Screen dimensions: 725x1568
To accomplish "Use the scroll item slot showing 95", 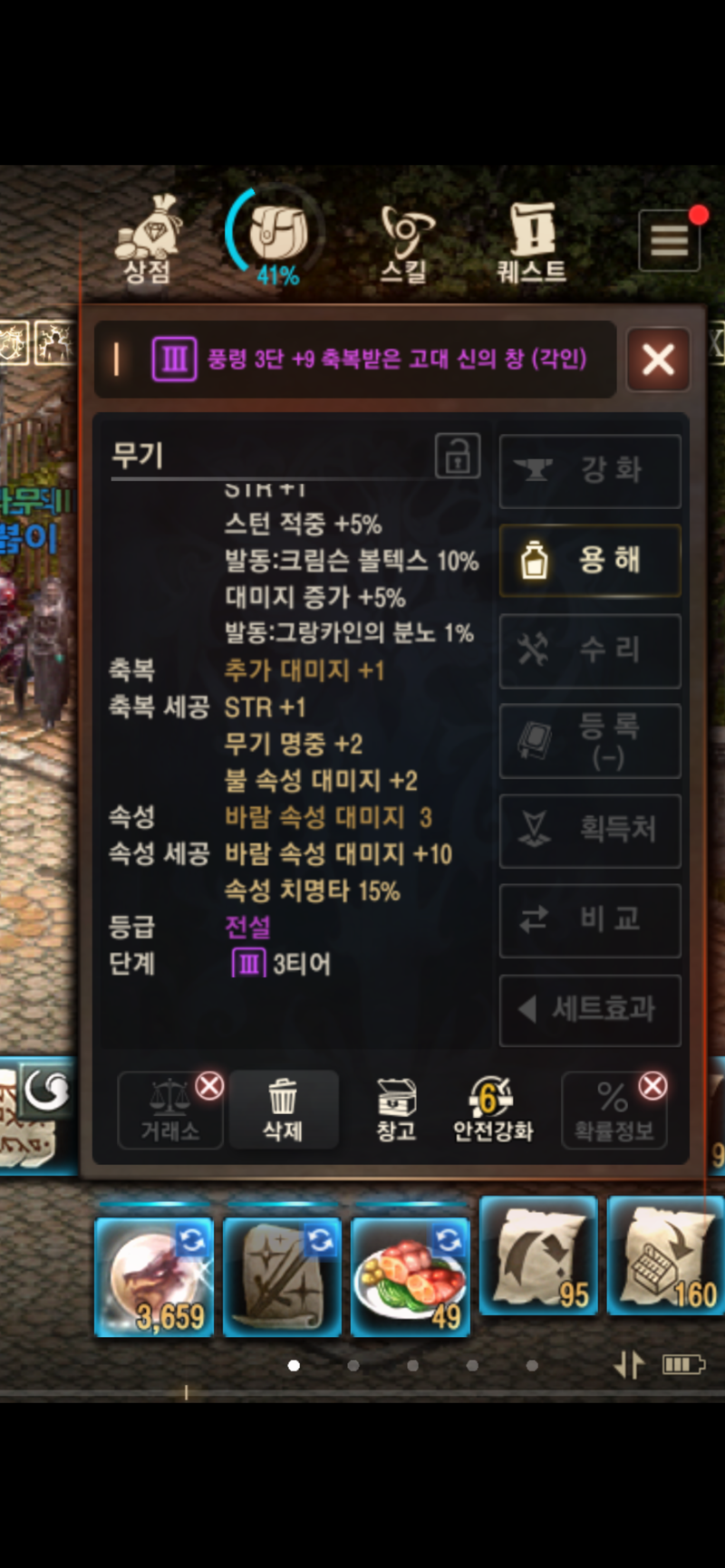I will tap(538, 1255).
